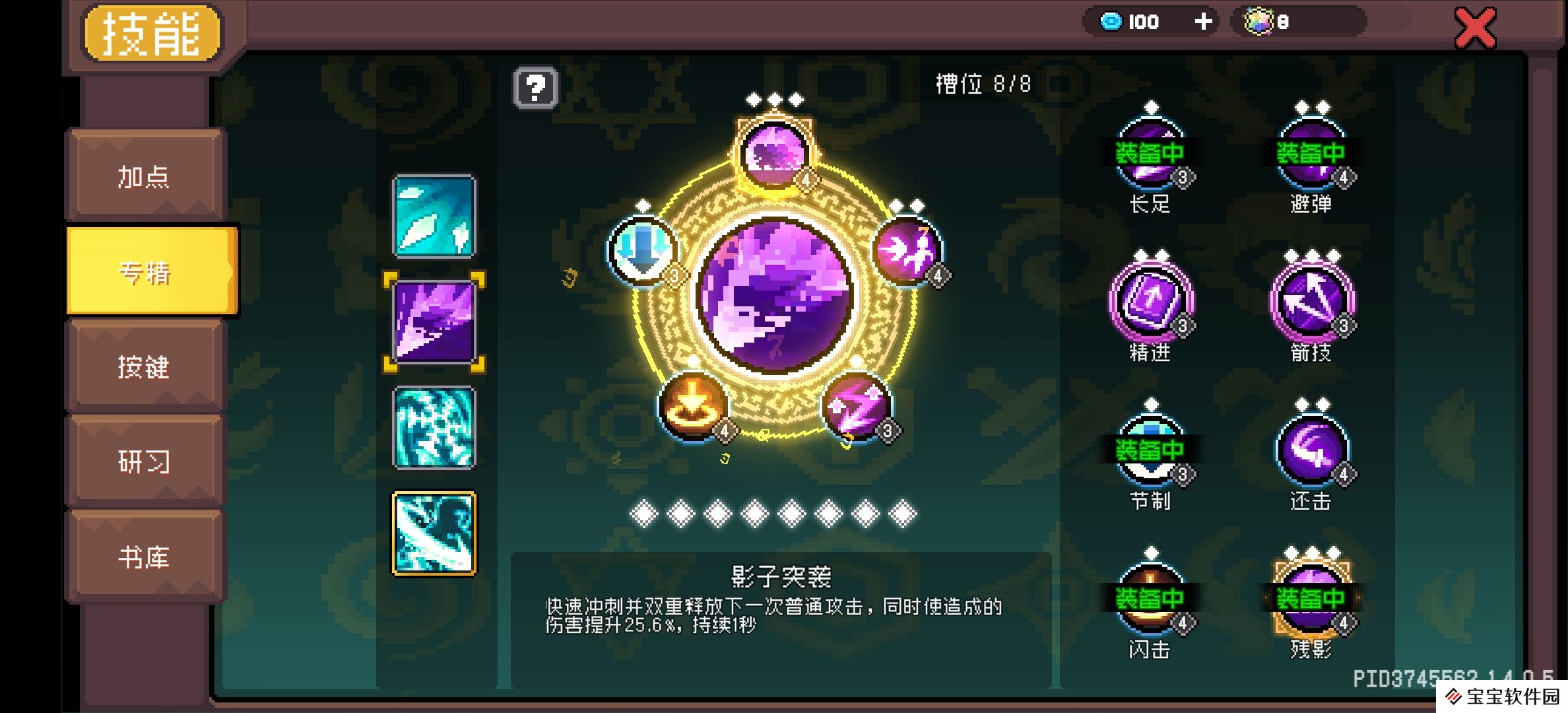Open the question mark help icon
Image resolution: width=1568 pixels, height=713 pixels.
point(535,88)
